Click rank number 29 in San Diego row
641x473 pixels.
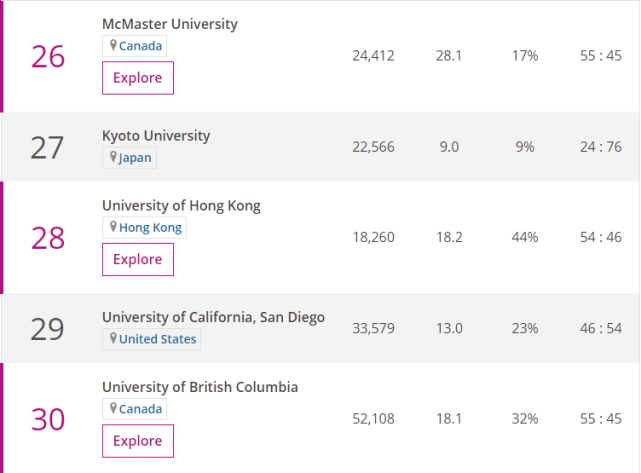(x=47, y=329)
